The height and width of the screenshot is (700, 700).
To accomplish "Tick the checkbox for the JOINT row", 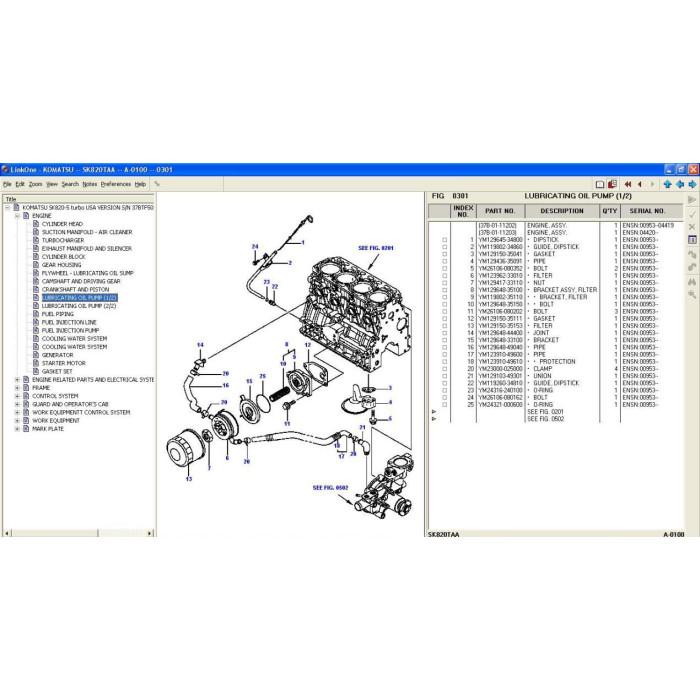I will pyautogui.click(x=444, y=333).
